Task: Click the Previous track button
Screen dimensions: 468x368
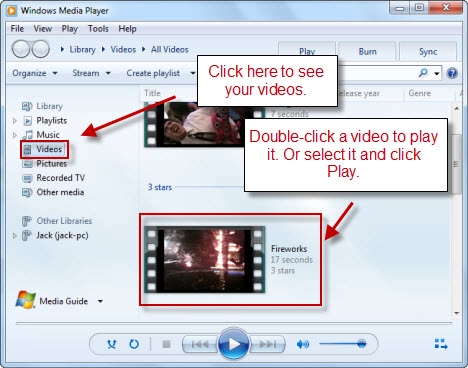Action: 200,344
